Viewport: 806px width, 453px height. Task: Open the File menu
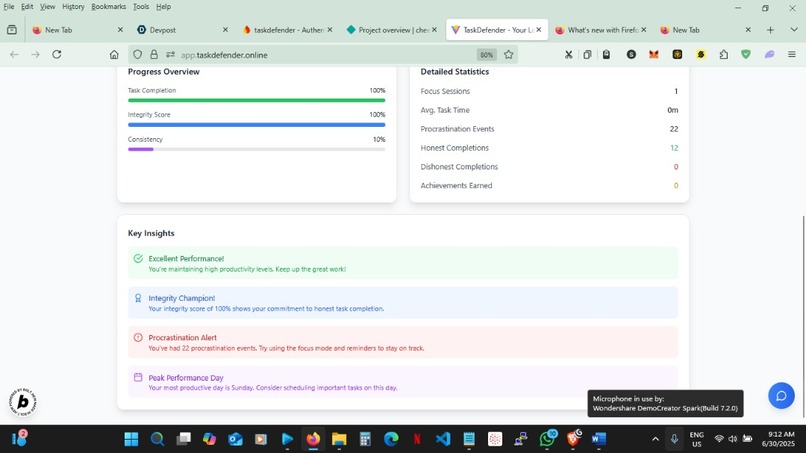coord(9,7)
